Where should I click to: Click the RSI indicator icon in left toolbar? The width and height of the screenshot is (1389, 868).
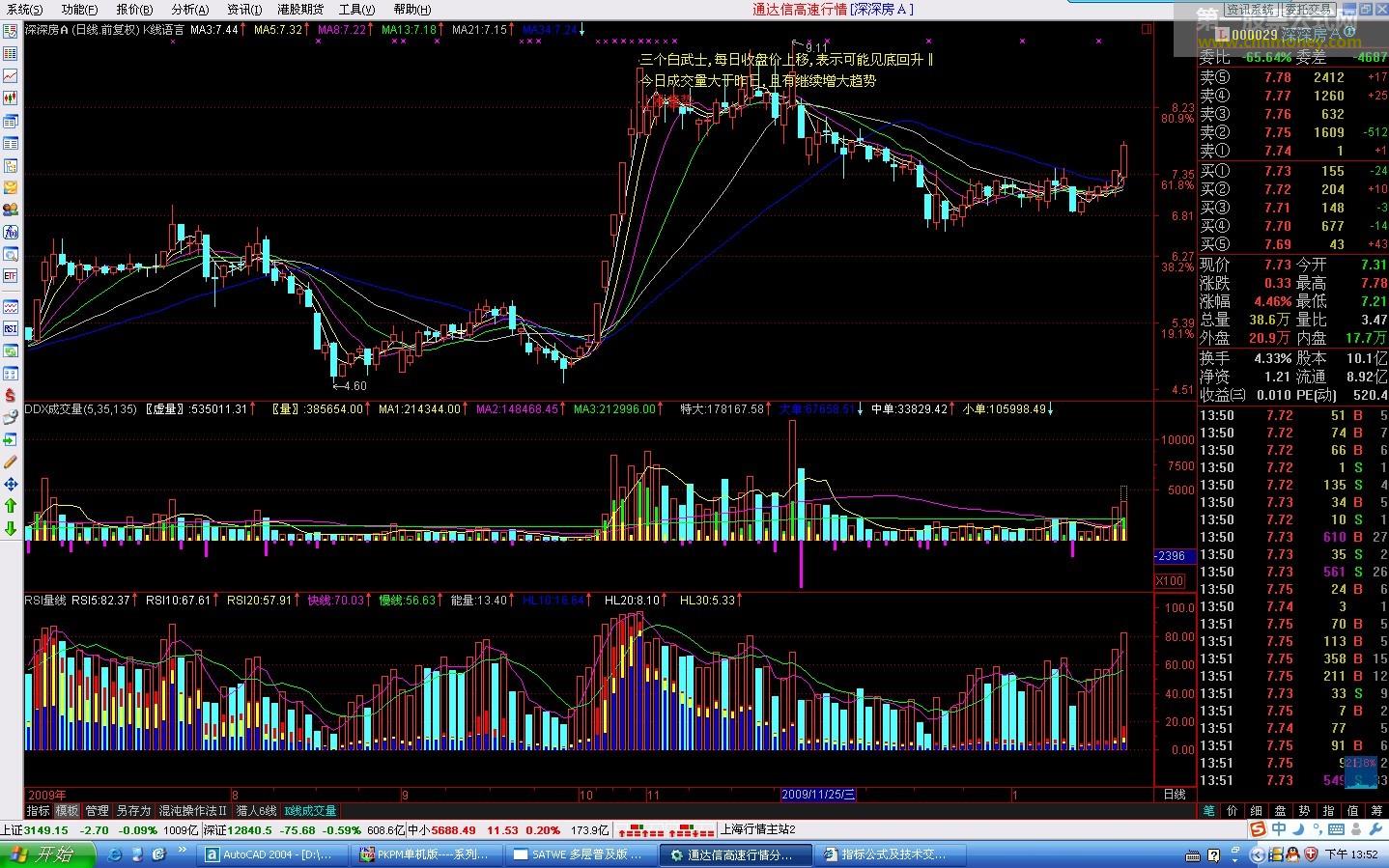coord(11,329)
